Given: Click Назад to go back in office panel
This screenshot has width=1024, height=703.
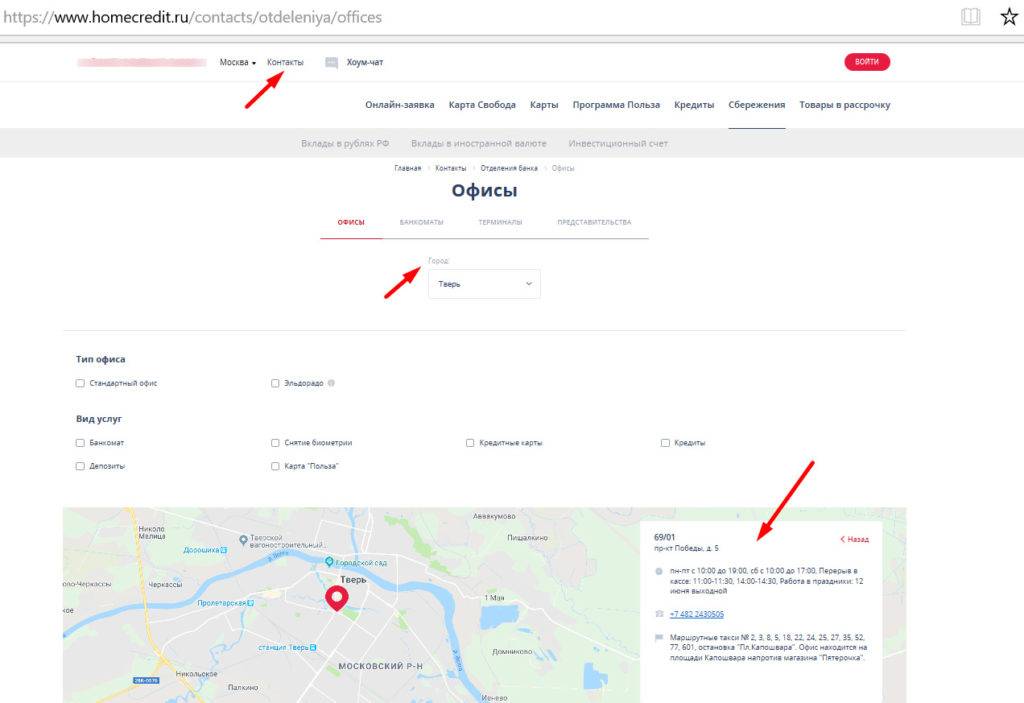Looking at the screenshot, I should click(854, 539).
